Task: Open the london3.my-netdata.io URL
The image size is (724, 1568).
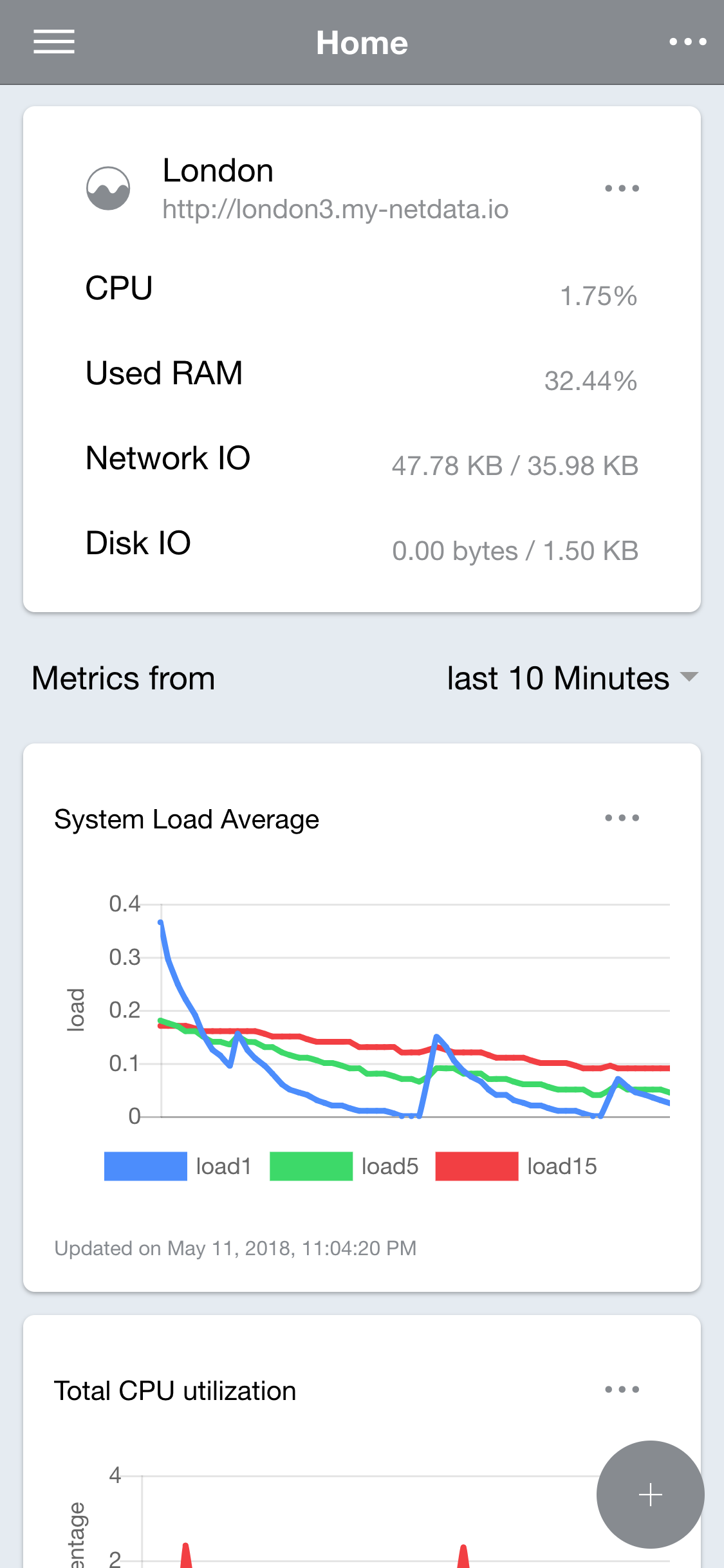Action: [335, 209]
